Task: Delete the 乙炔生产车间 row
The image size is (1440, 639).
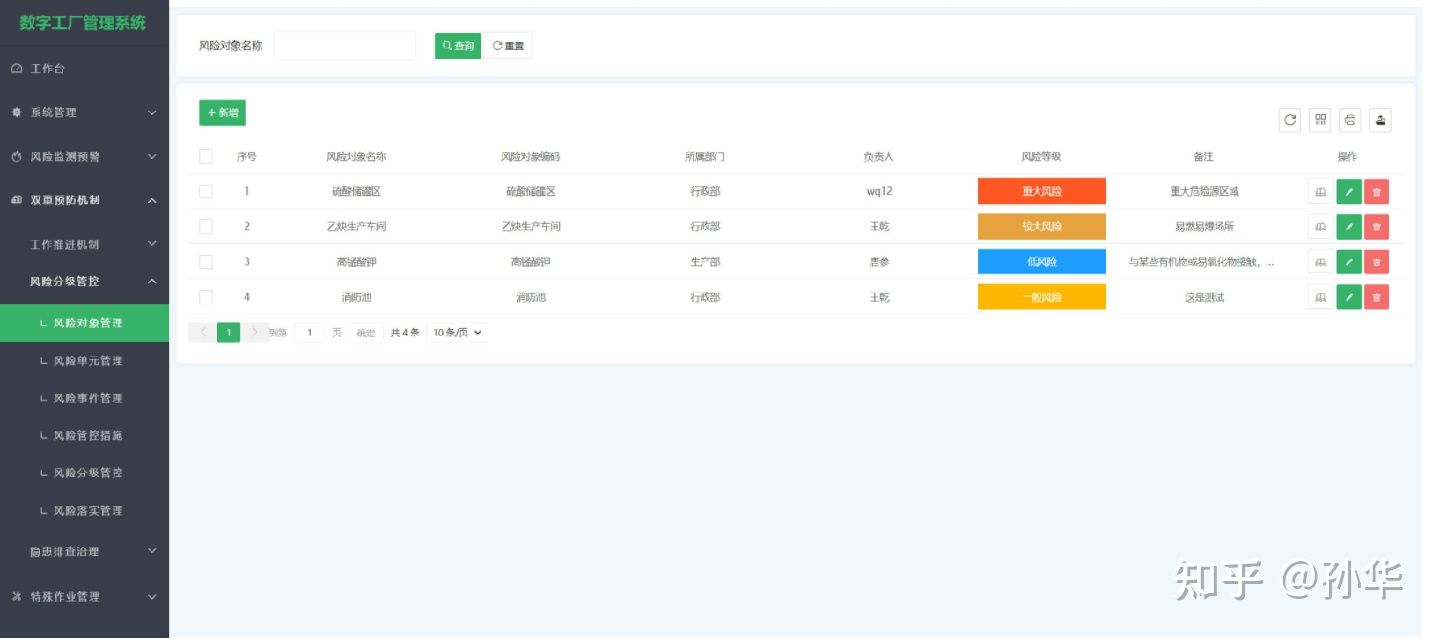Action: [1377, 226]
